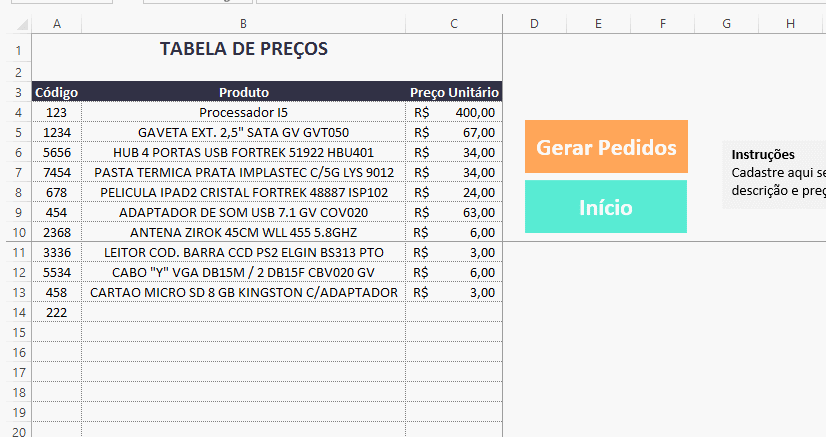Click the ANTENA ZIROK 45CM product cell
Viewport: 826px width, 437px height.
(243, 232)
